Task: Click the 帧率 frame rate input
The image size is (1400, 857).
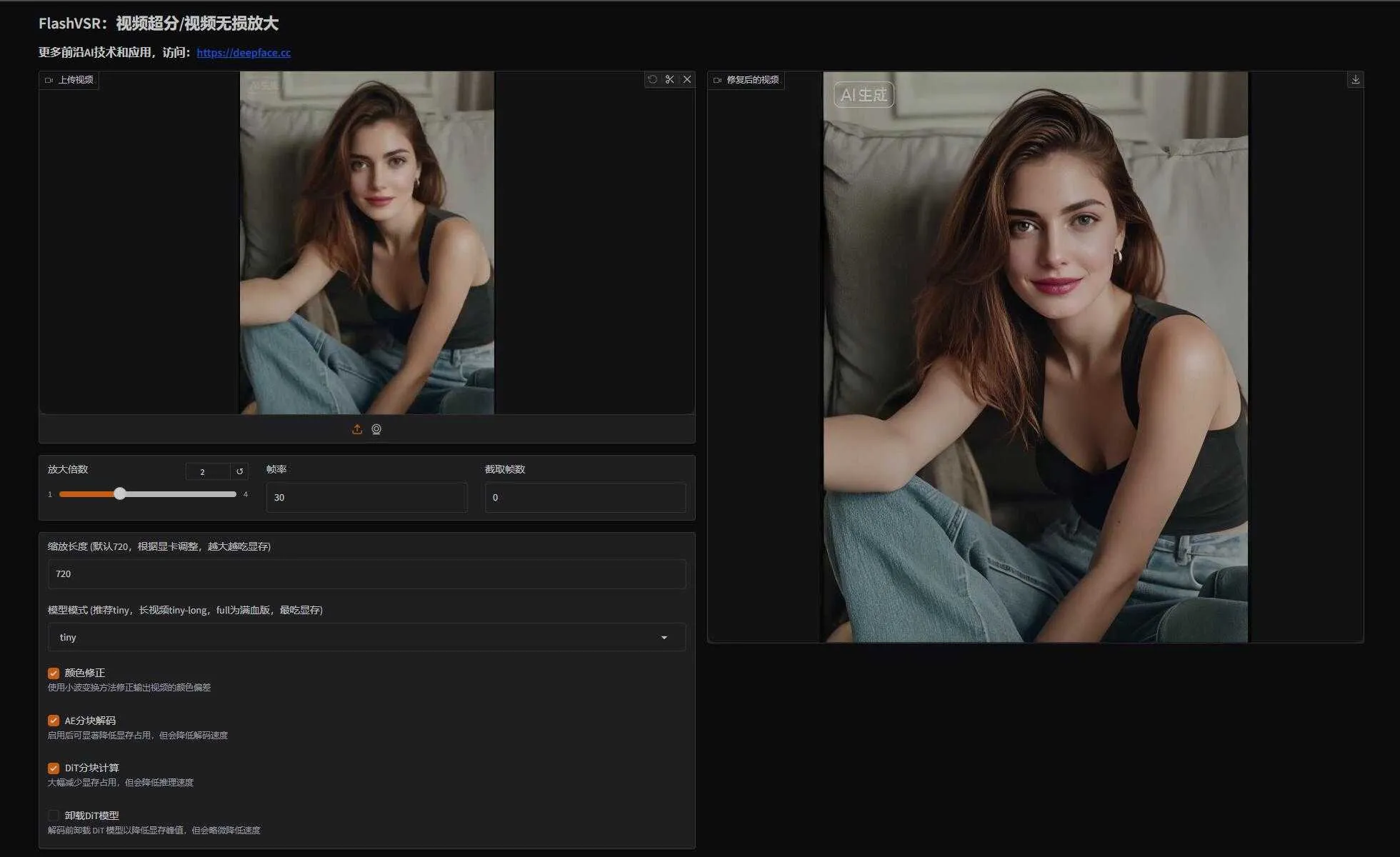Action: (x=366, y=497)
